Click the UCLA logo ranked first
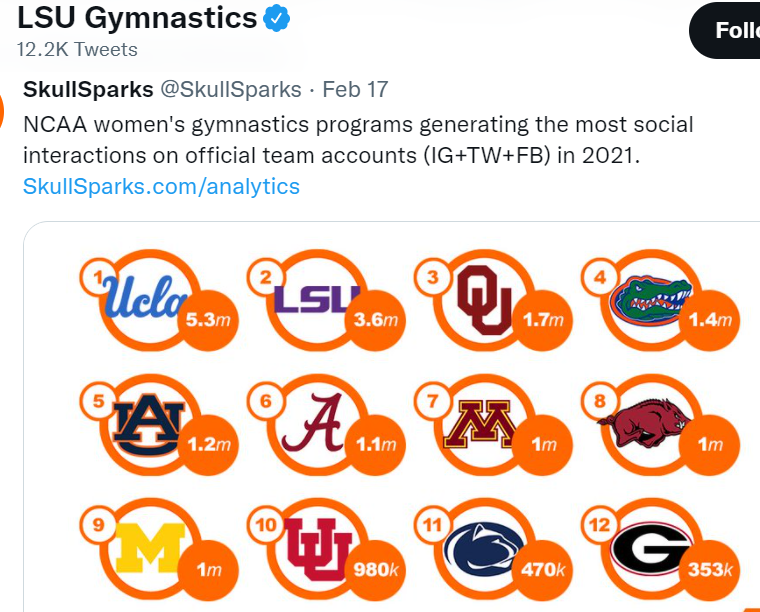Image resolution: width=760 pixels, height=612 pixels. tap(146, 296)
